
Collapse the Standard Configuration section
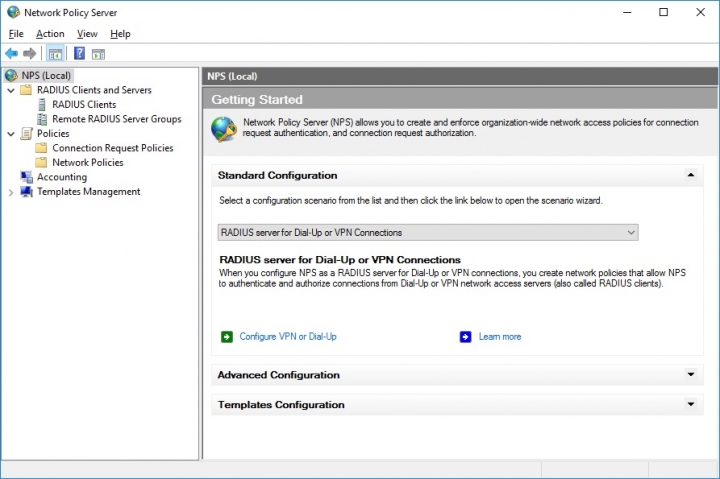(690, 175)
